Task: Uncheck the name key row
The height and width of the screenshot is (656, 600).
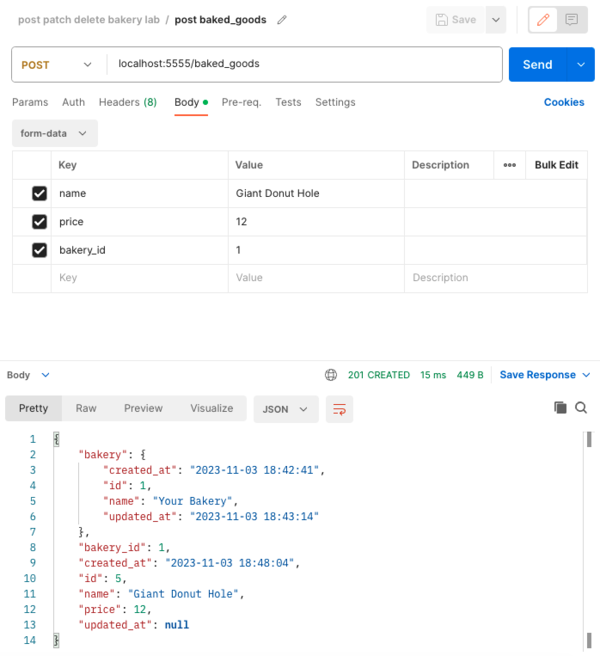Action: (x=39, y=193)
